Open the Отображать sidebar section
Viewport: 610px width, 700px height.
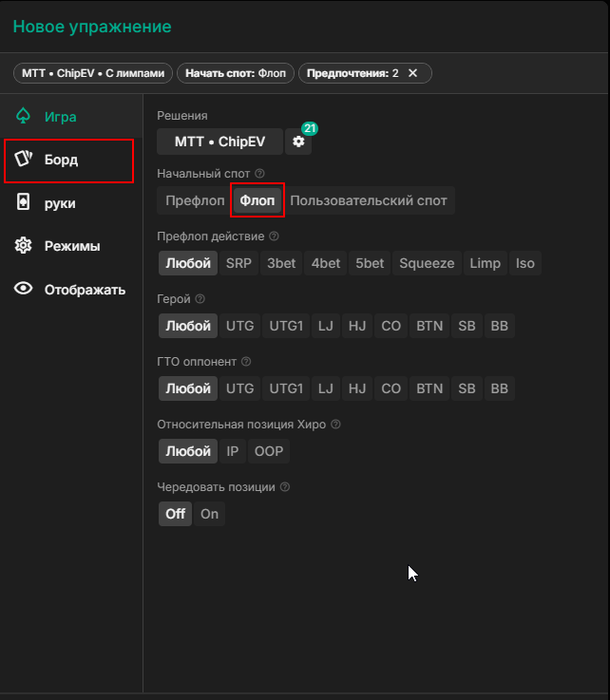point(71,289)
